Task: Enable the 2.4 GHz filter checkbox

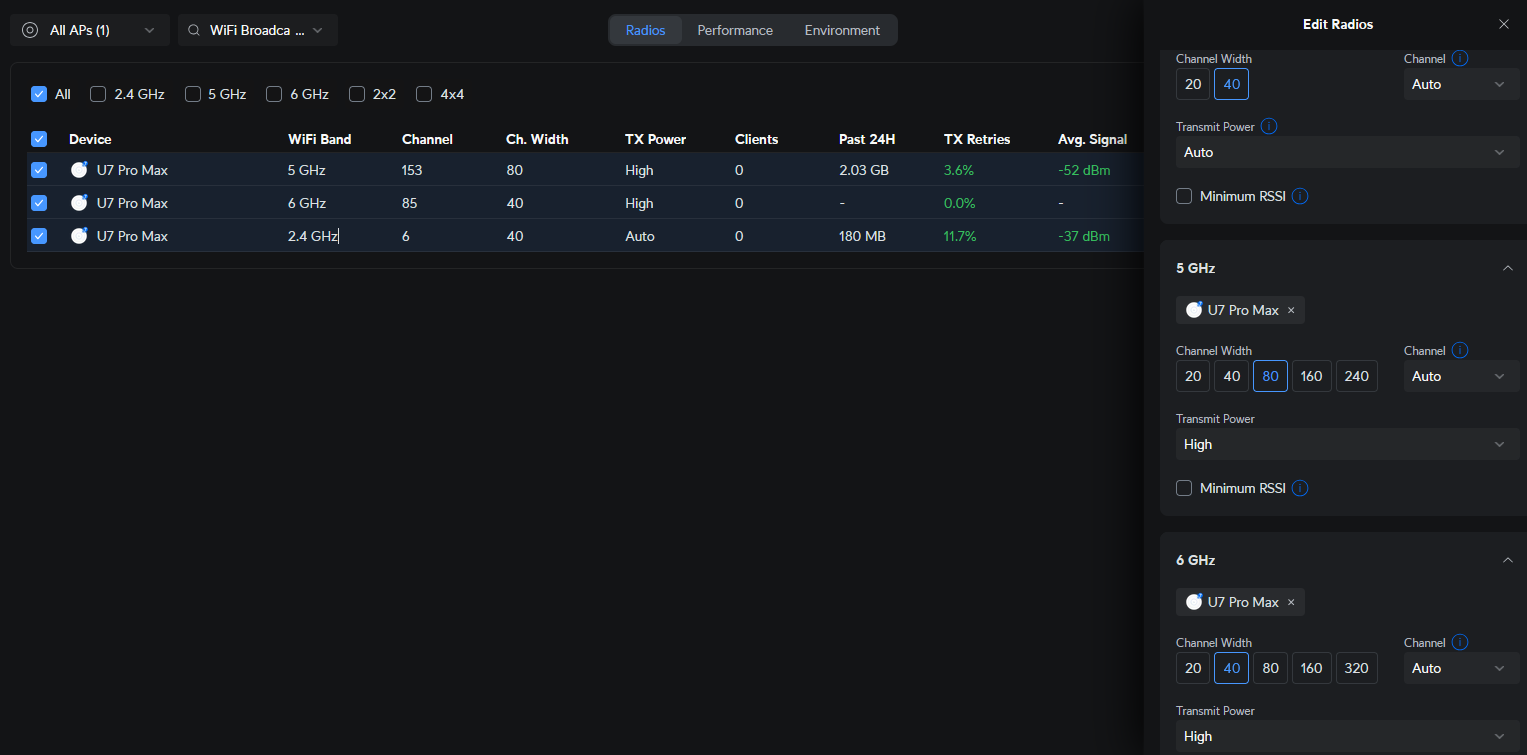Action: (98, 94)
